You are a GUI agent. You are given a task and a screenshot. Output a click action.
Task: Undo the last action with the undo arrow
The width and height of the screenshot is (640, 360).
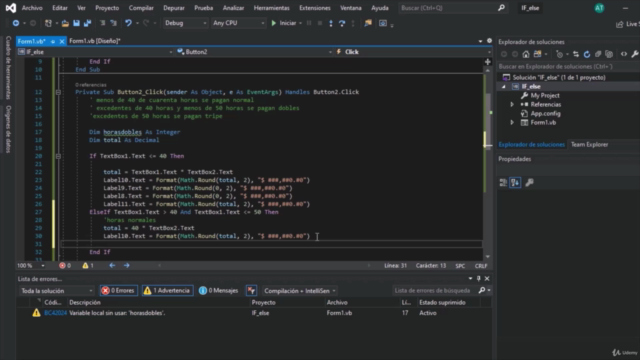128,23
